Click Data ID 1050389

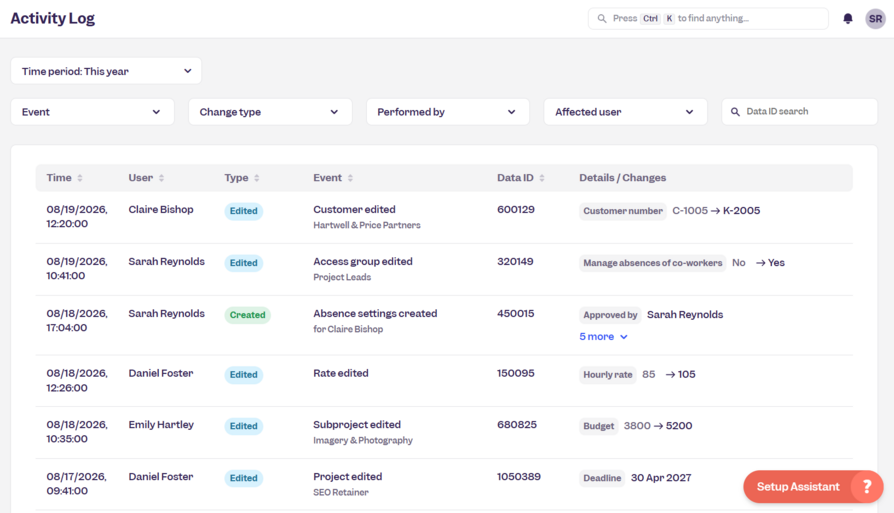[519, 477]
